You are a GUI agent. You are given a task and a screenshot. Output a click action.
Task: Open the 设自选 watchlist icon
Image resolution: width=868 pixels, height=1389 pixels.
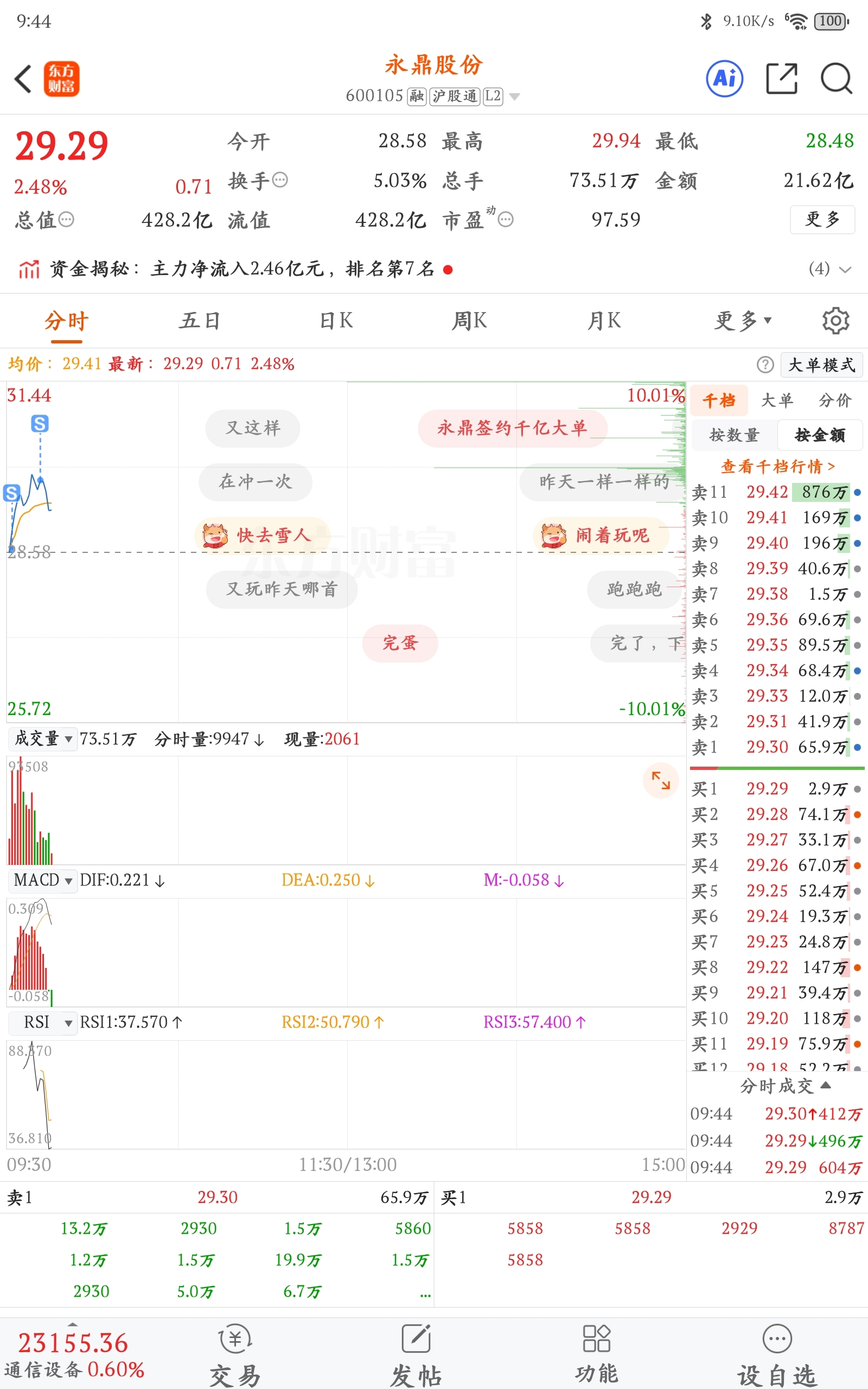(x=777, y=1339)
